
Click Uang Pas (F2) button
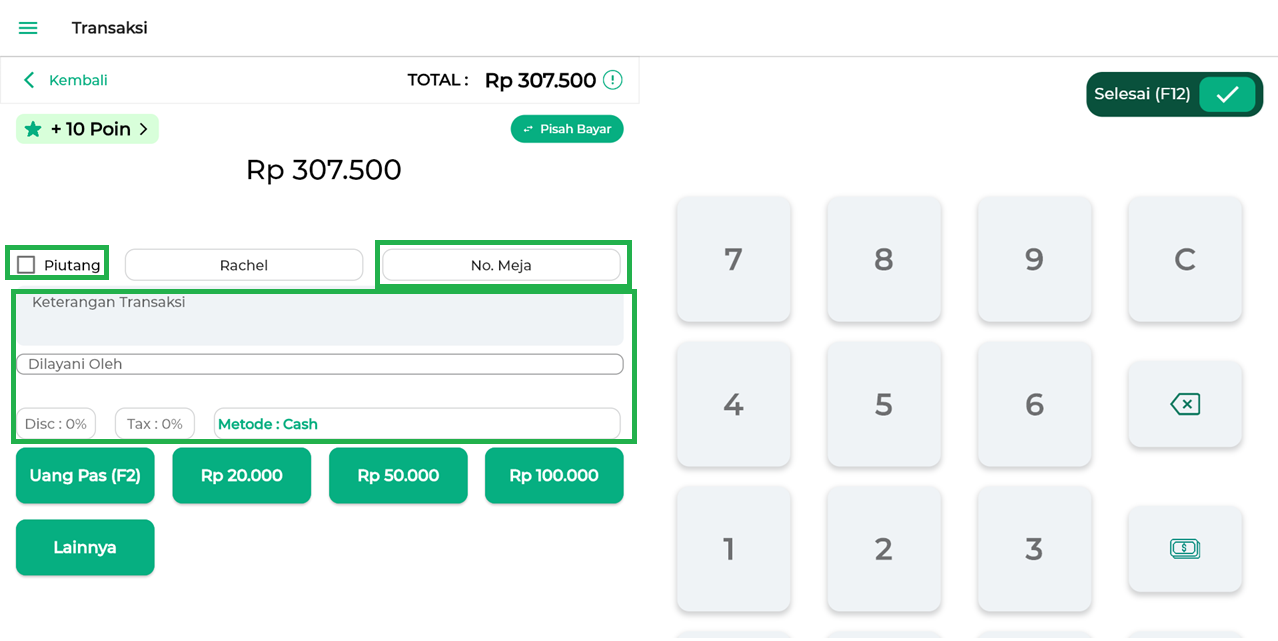click(85, 476)
